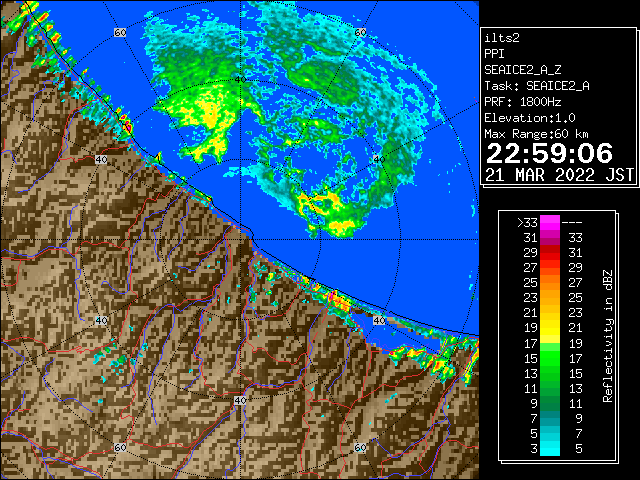This screenshot has width=640, height=480.
Task: Click the radar site name ilts2
Action: pos(502,38)
